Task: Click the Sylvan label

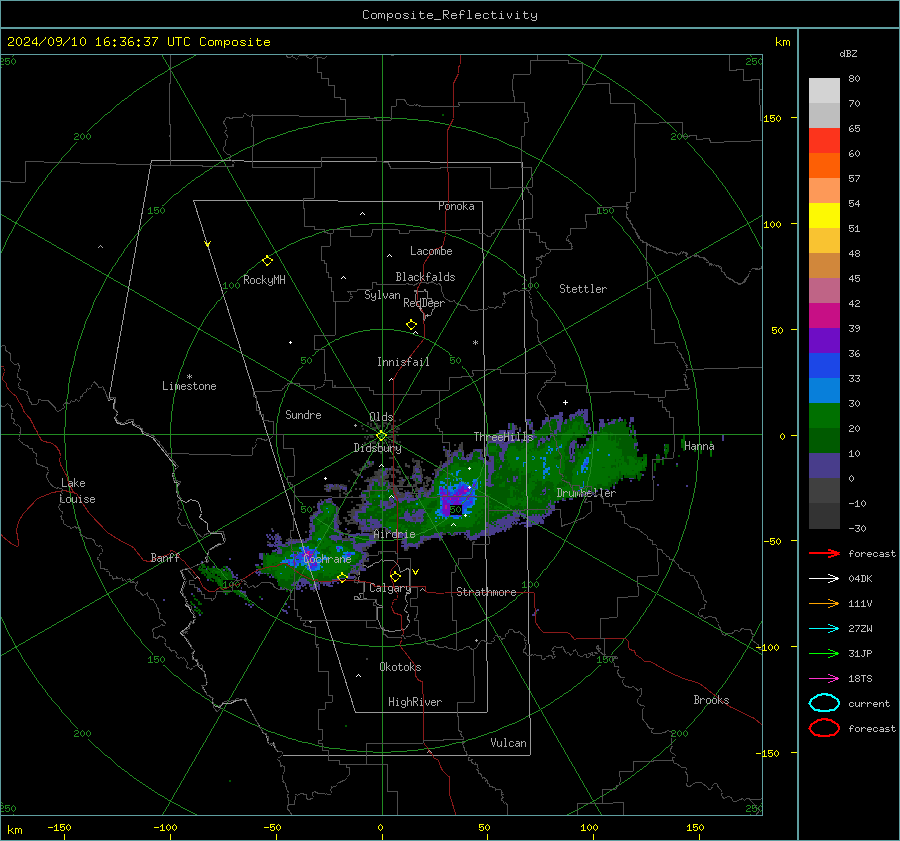Action: tap(382, 296)
